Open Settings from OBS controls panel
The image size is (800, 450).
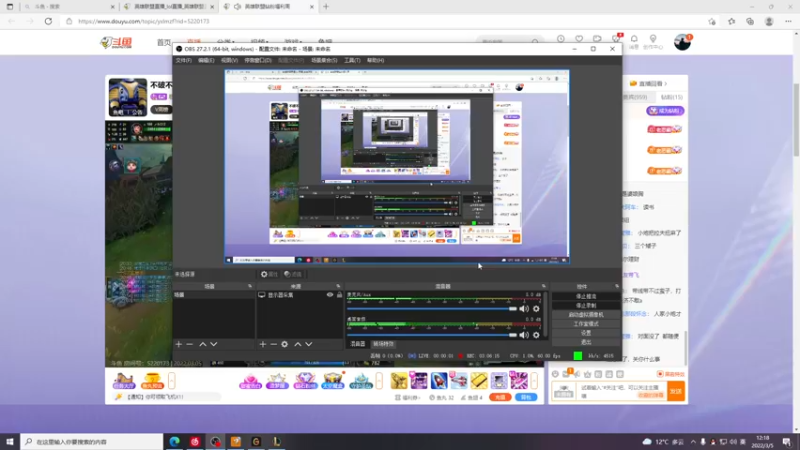coord(586,333)
